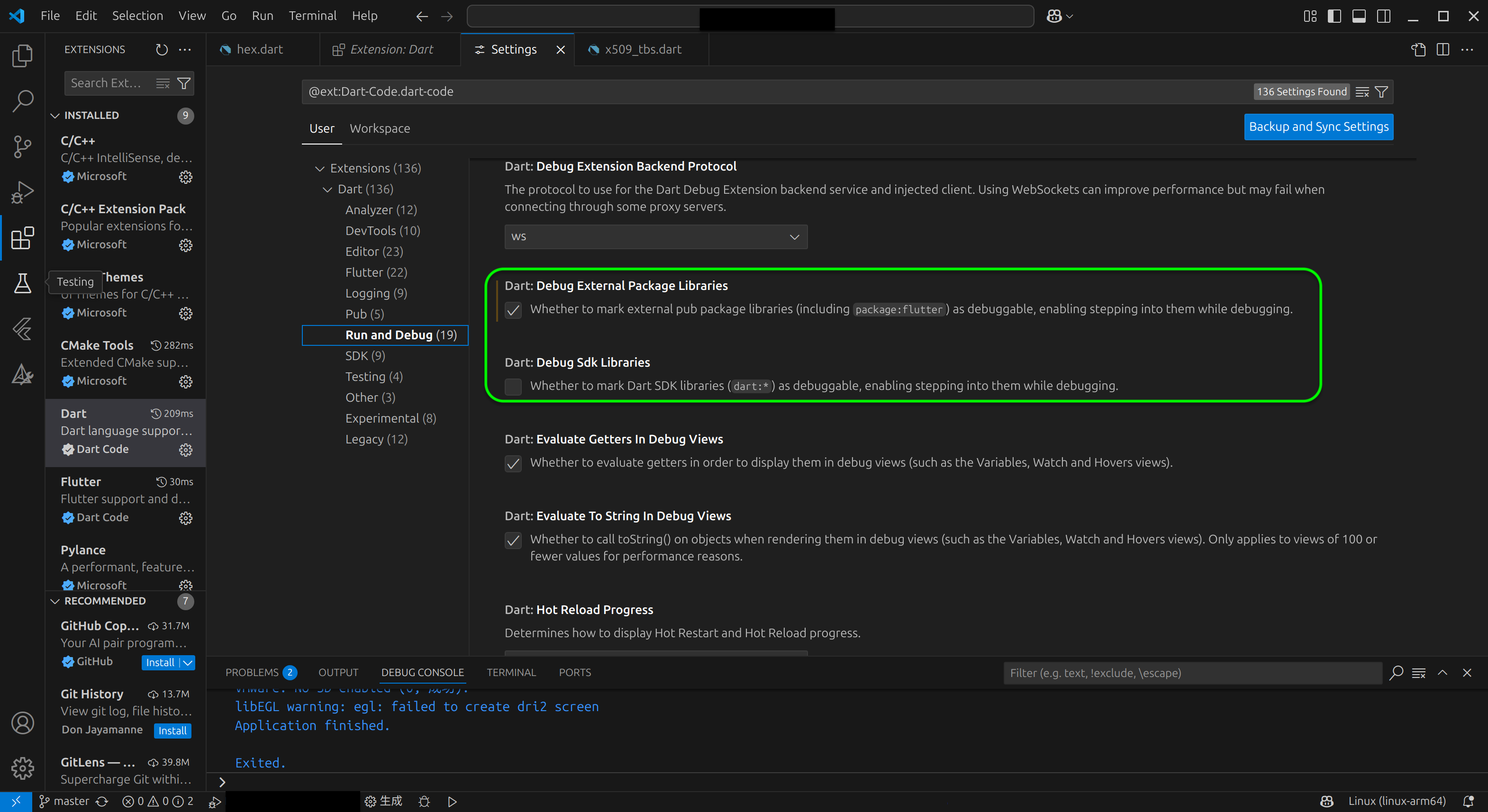Maximize the panel with chevron up

tap(1443, 673)
